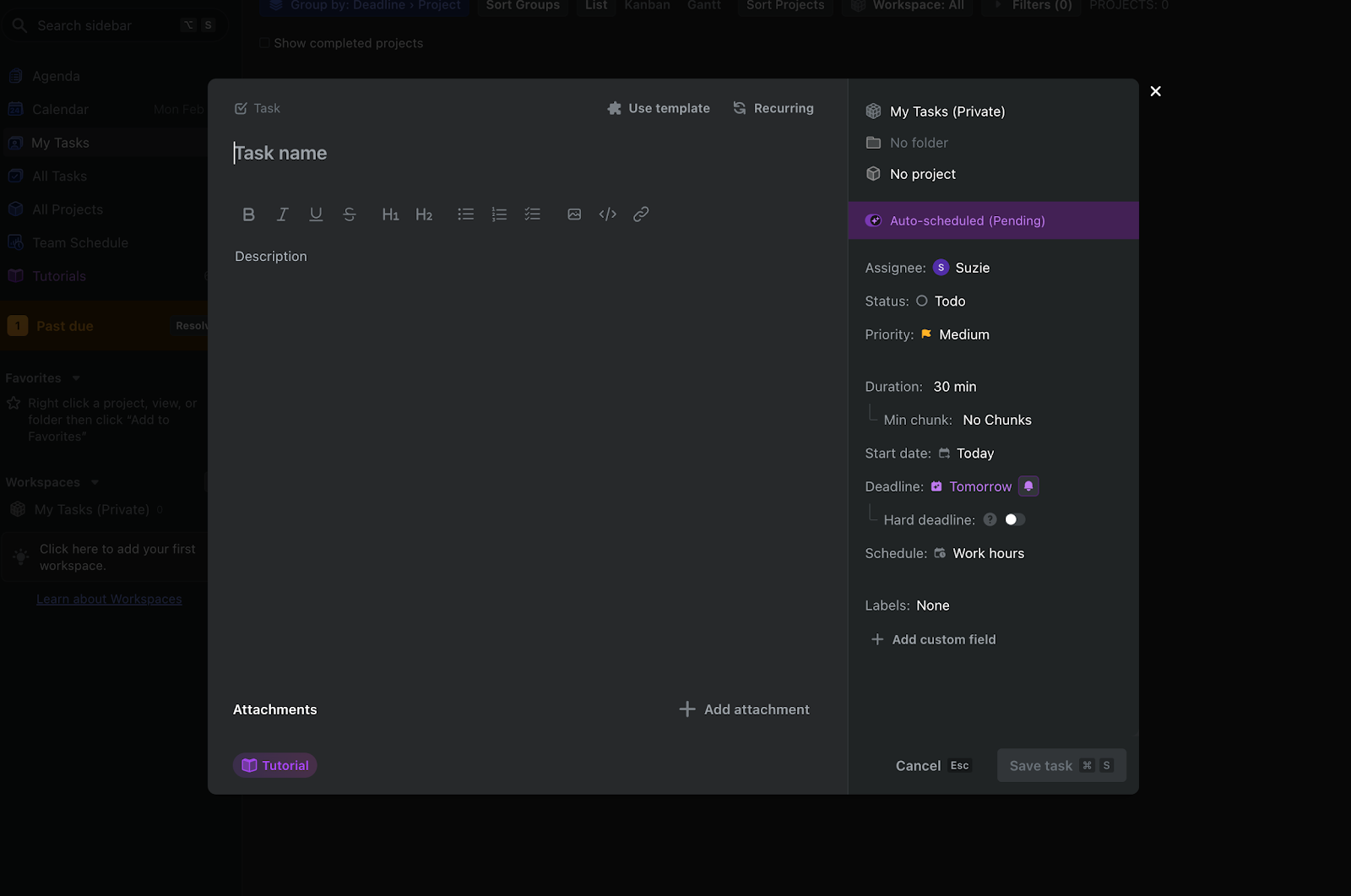Click the Favorites star icon in sidebar
Screen dimensions: 1351x896
[14, 404]
